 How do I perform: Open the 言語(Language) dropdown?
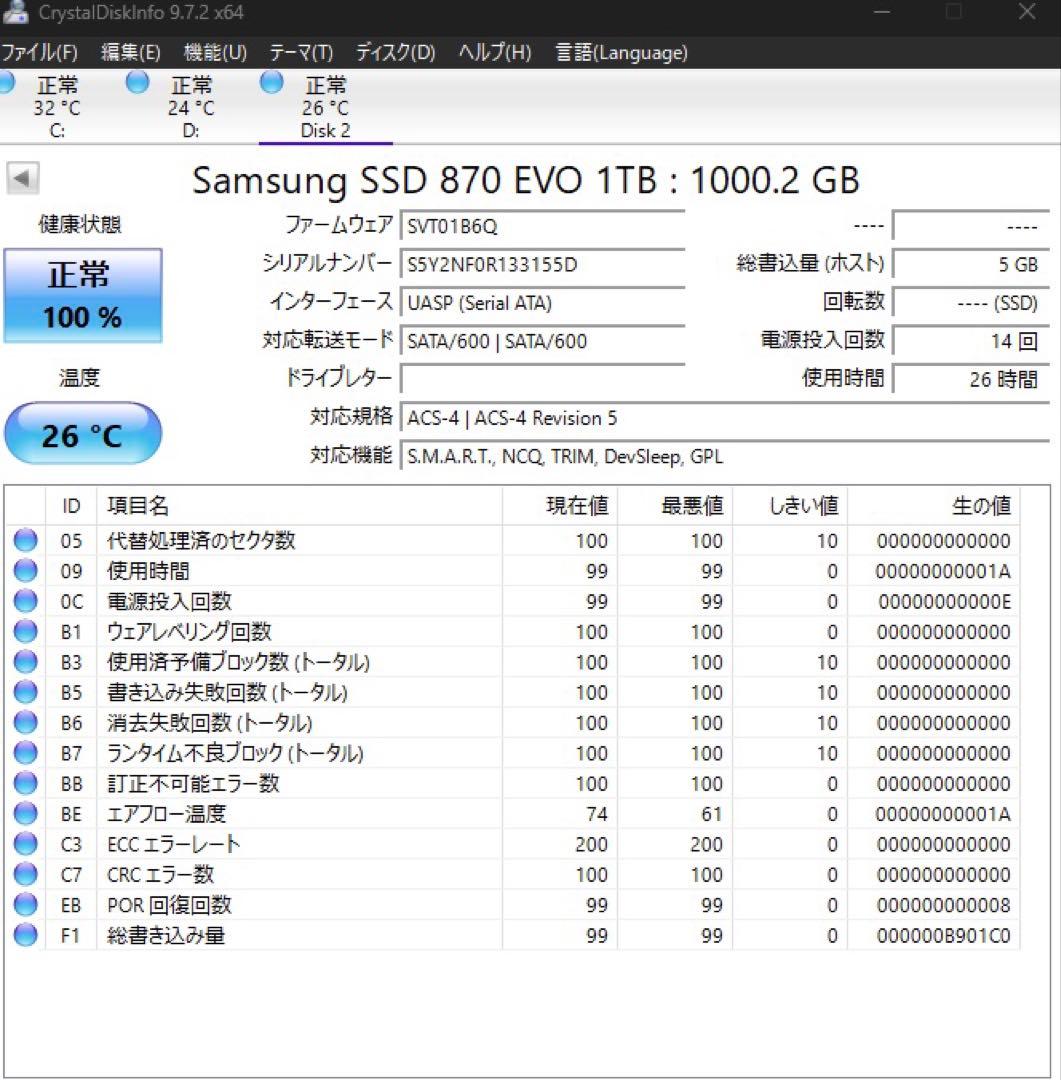pos(620,52)
